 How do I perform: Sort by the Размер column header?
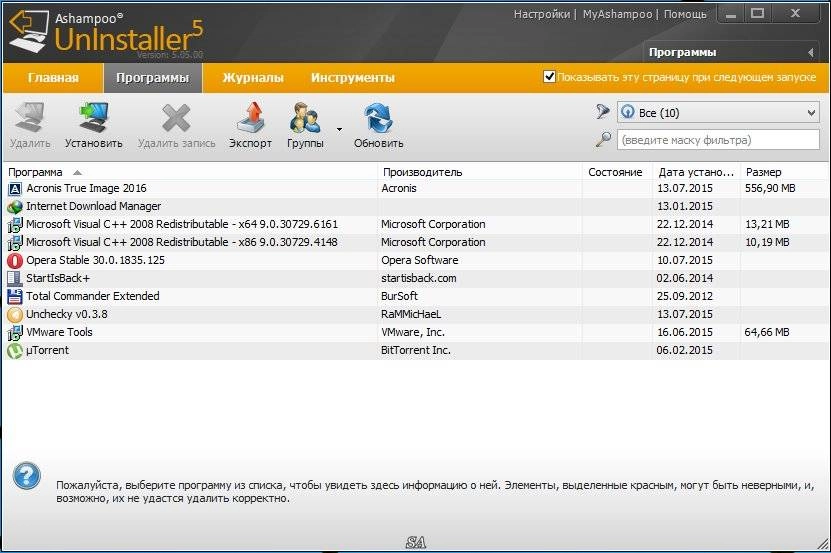click(784, 172)
